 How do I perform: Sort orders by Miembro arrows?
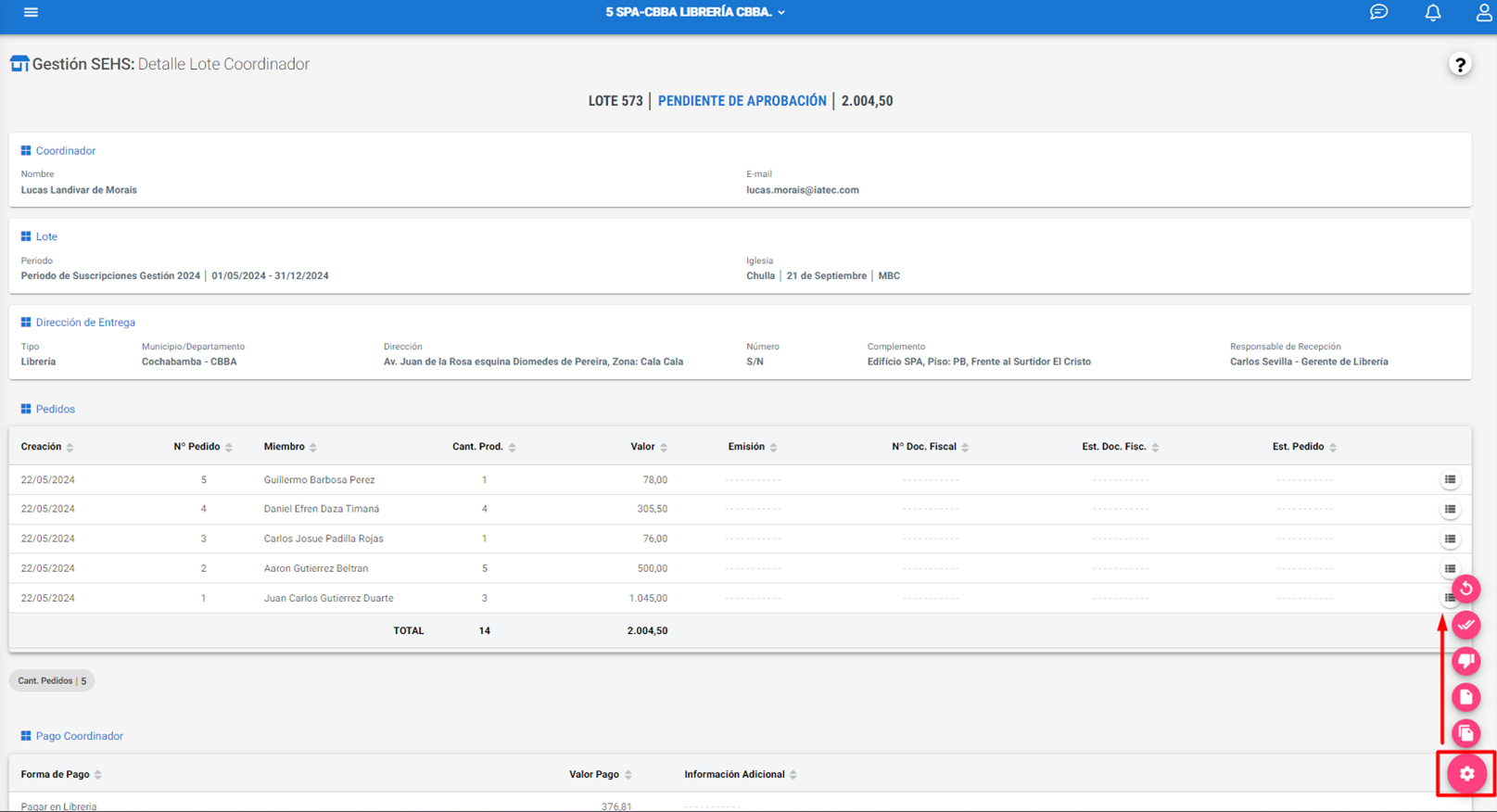pyautogui.click(x=313, y=448)
